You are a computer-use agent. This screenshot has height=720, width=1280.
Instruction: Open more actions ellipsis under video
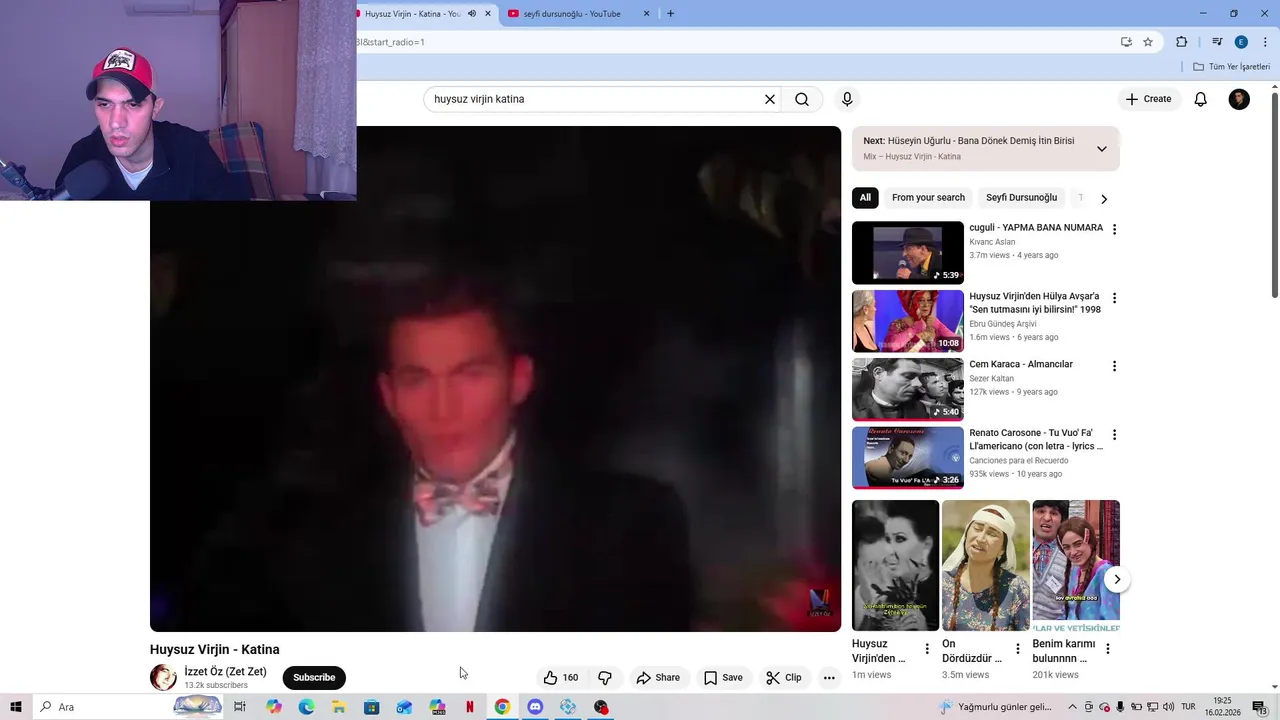tap(829, 677)
